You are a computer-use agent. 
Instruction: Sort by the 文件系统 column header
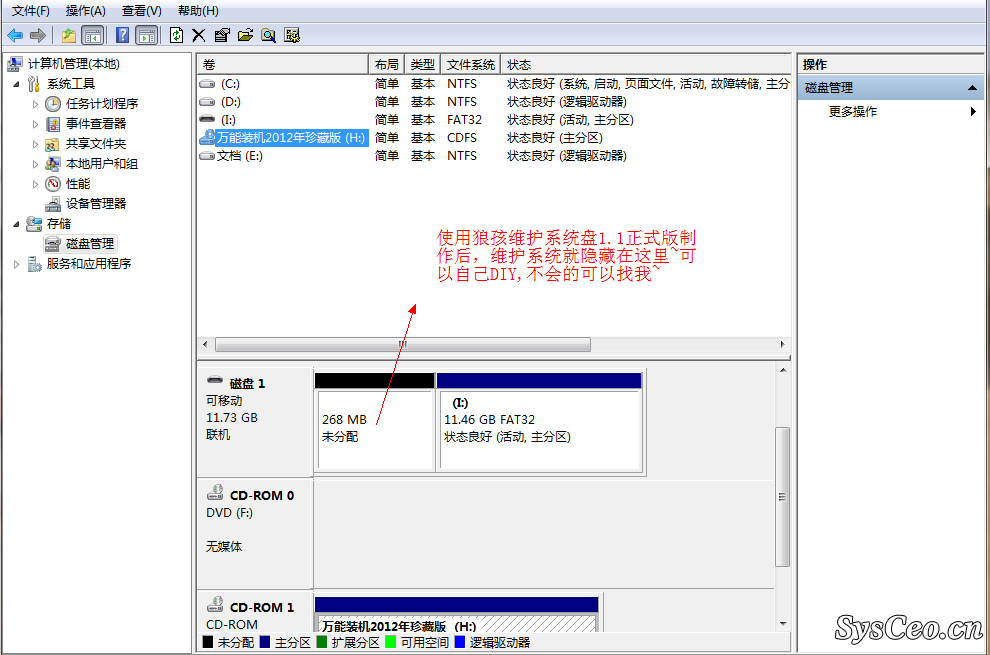(471, 64)
